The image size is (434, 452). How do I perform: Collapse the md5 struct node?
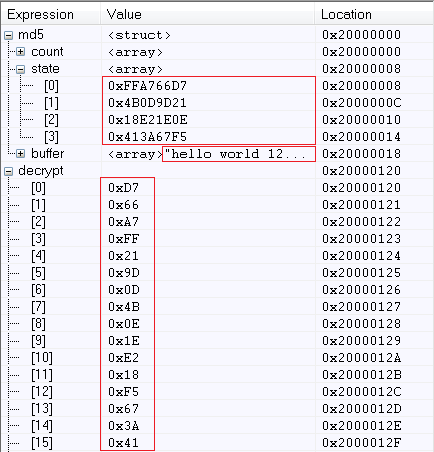[9, 36]
